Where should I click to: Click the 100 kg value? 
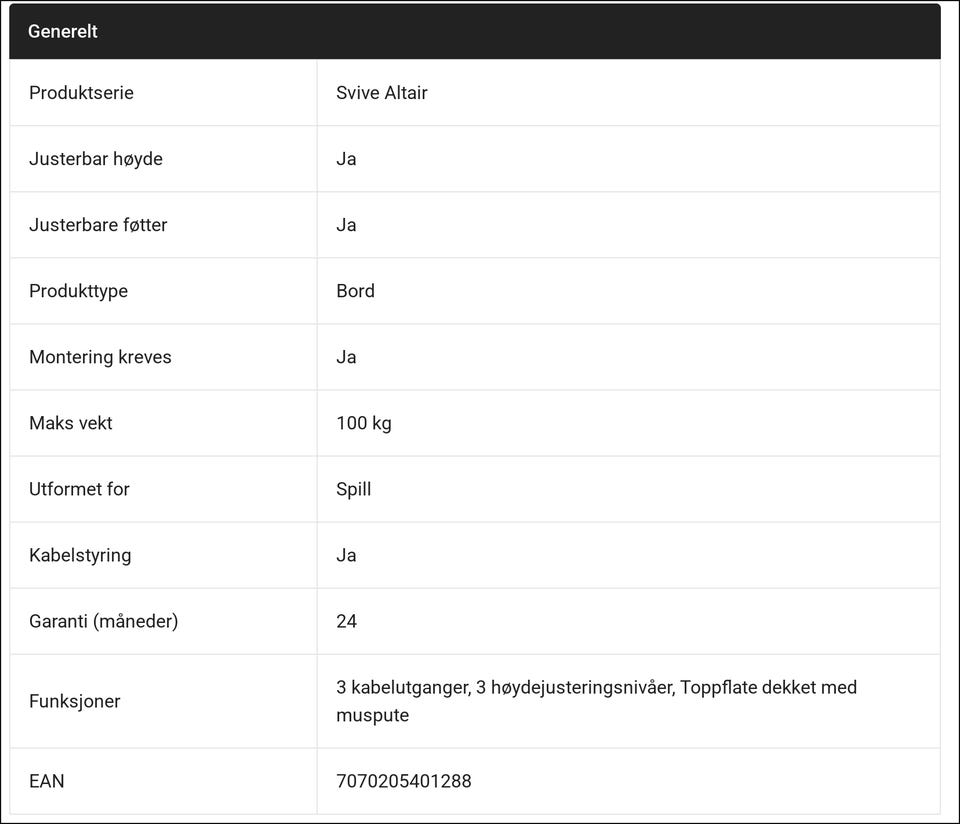point(364,423)
